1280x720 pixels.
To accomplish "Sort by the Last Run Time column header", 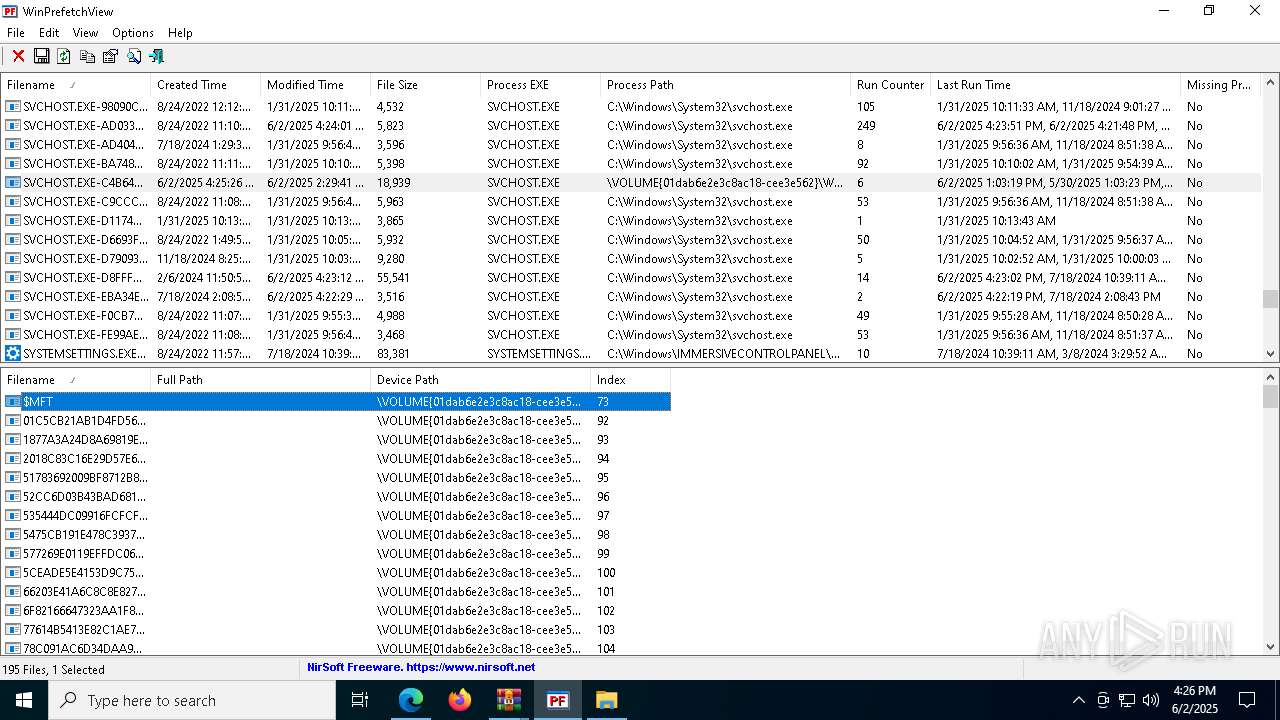I will 1055,85.
